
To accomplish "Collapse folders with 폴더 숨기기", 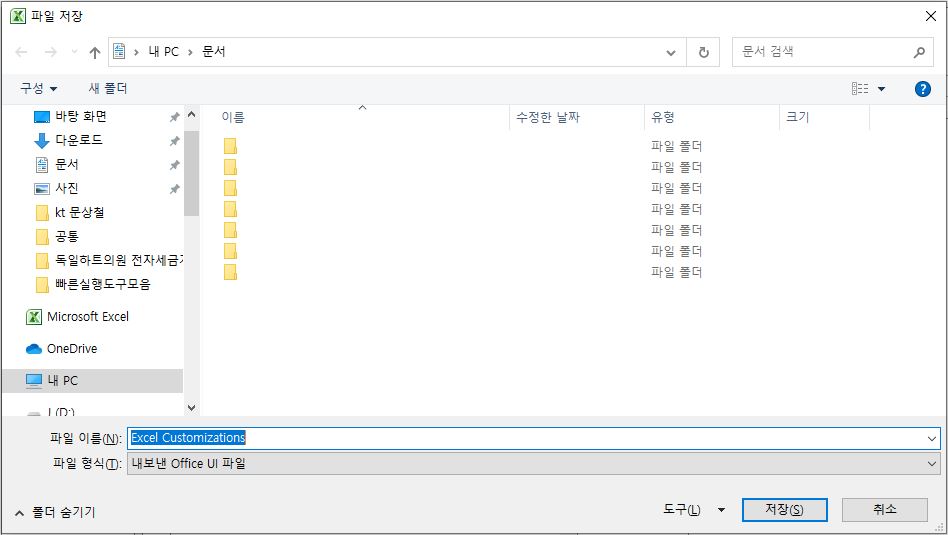I will pos(56,513).
